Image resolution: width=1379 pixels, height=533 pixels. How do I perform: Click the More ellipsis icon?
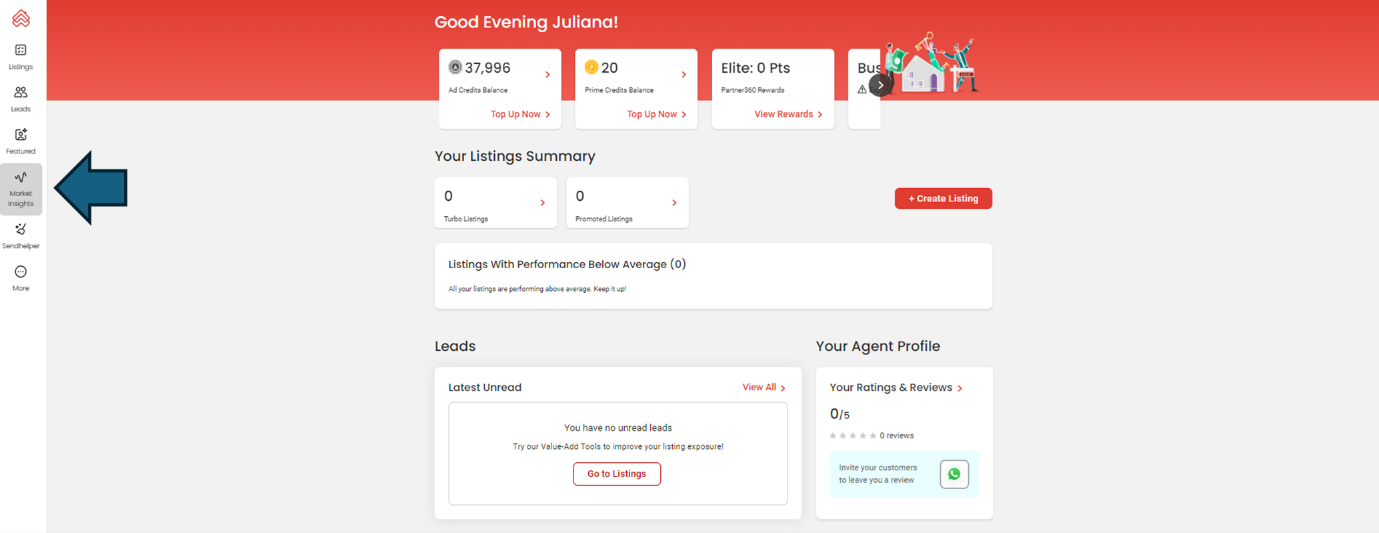click(20, 277)
